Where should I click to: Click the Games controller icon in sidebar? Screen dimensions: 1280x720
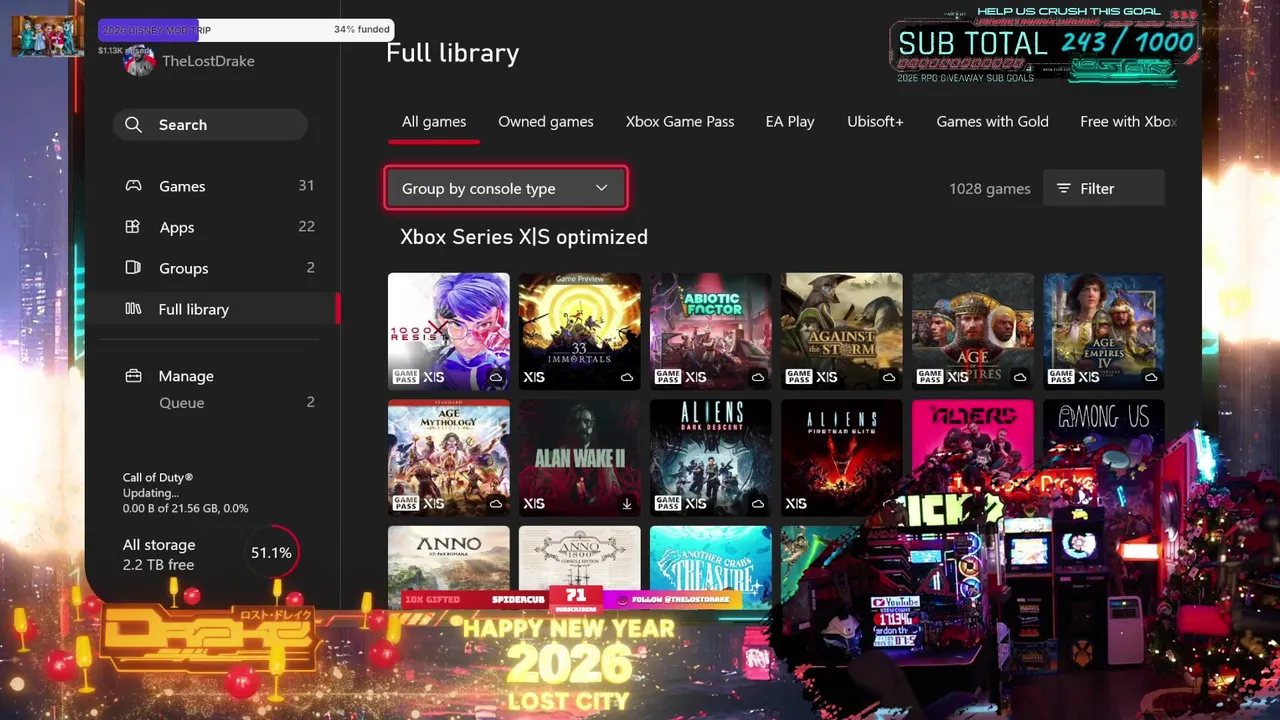133,186
